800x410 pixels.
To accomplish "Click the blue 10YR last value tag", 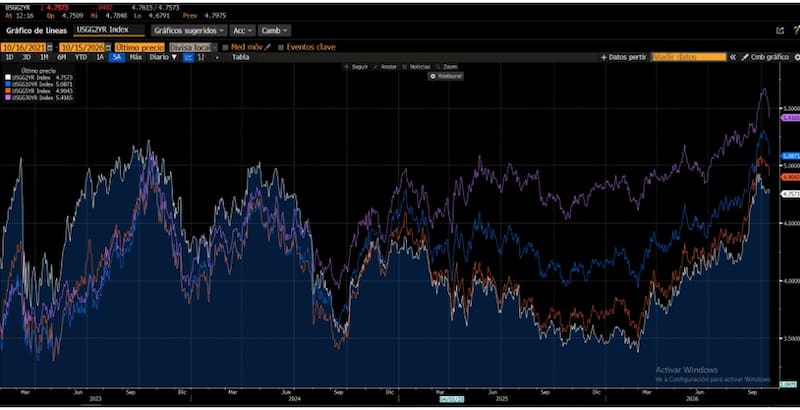I will pos(790,156).
